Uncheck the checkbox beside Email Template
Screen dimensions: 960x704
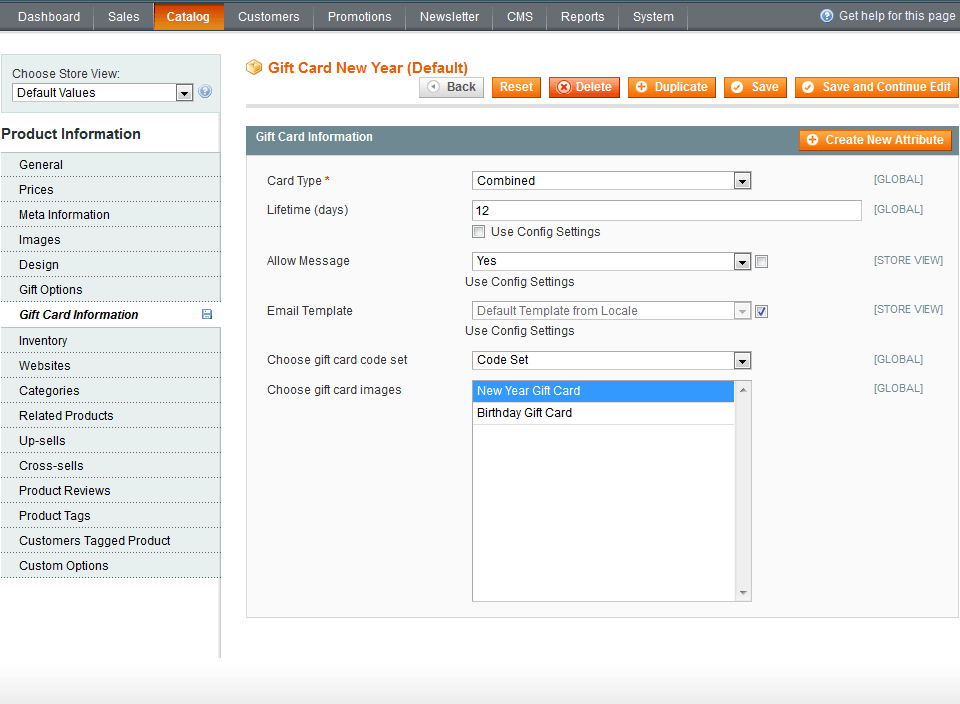pyautogui.click(x=761, y=310)
